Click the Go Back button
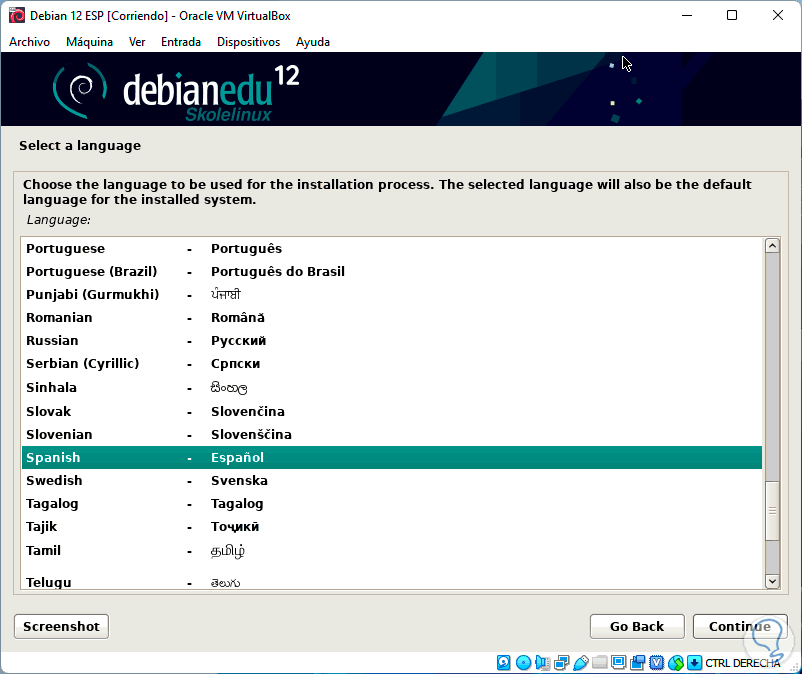The width and height of the screenshot is (802, 674). pyautogui.click(x=637, y=626)
